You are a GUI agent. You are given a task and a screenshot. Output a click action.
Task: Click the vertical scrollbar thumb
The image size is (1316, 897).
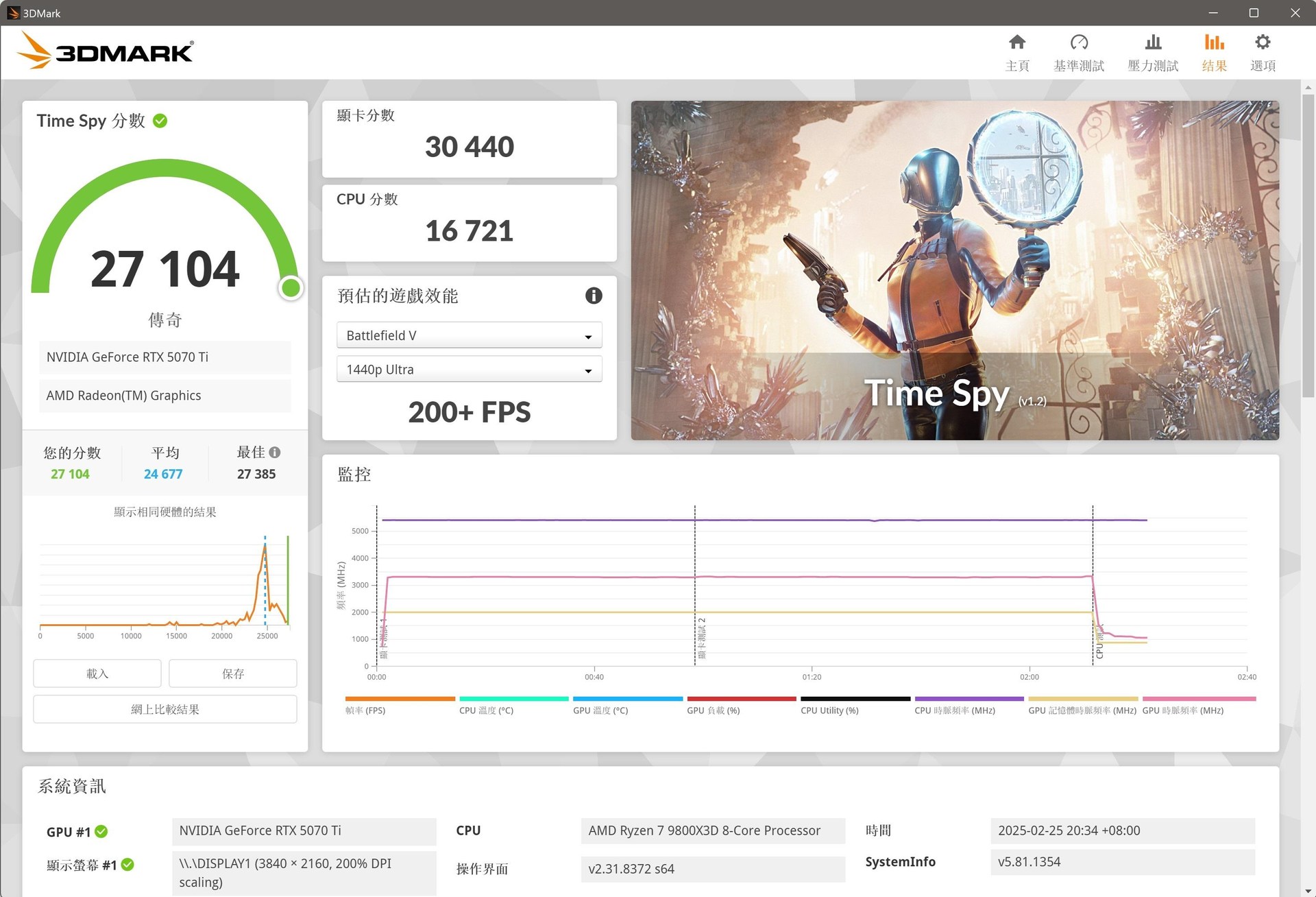1308,246
